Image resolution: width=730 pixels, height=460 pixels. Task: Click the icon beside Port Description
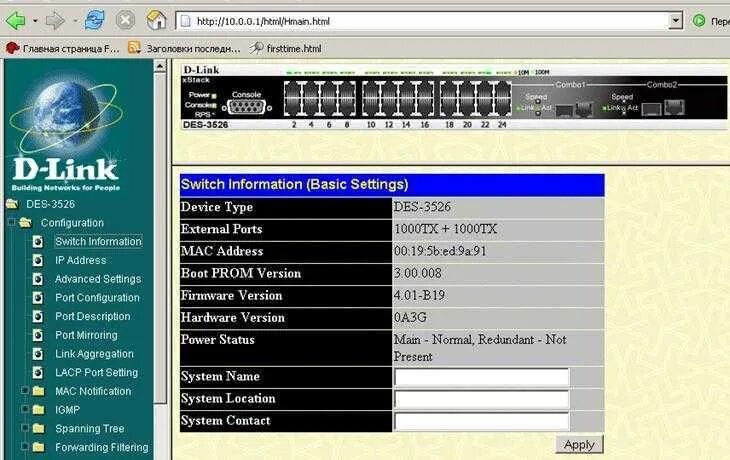(38, 316)
